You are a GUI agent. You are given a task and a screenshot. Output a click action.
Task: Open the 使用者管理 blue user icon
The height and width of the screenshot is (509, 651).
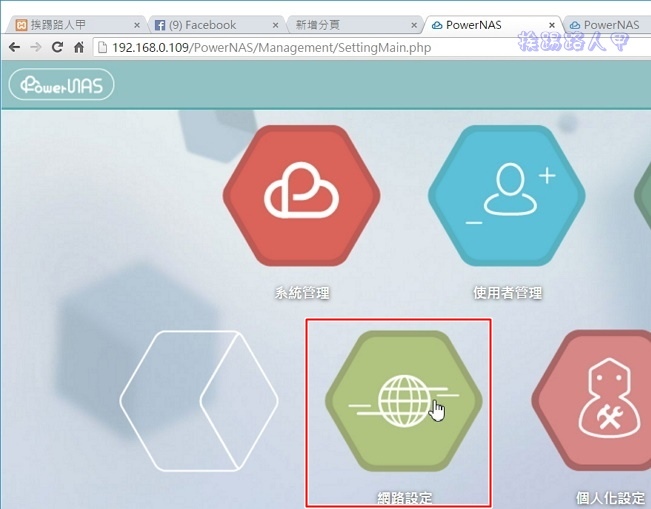click(x=507, y=197)
